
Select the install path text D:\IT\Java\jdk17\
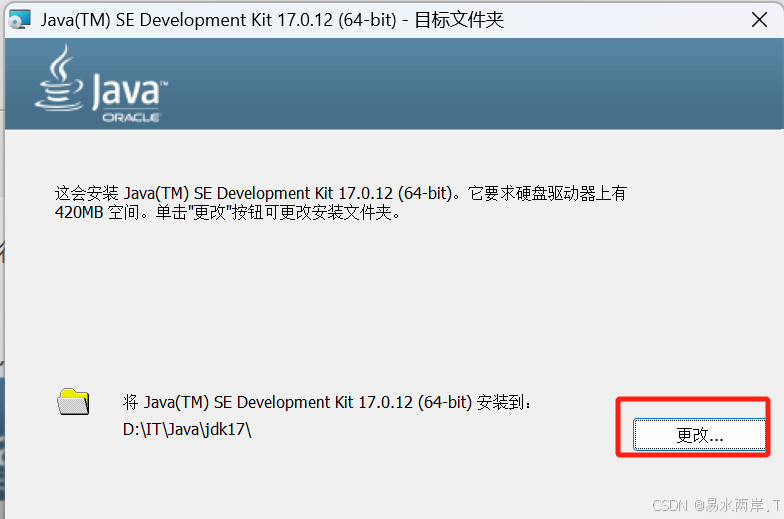[x=187, y=430]
